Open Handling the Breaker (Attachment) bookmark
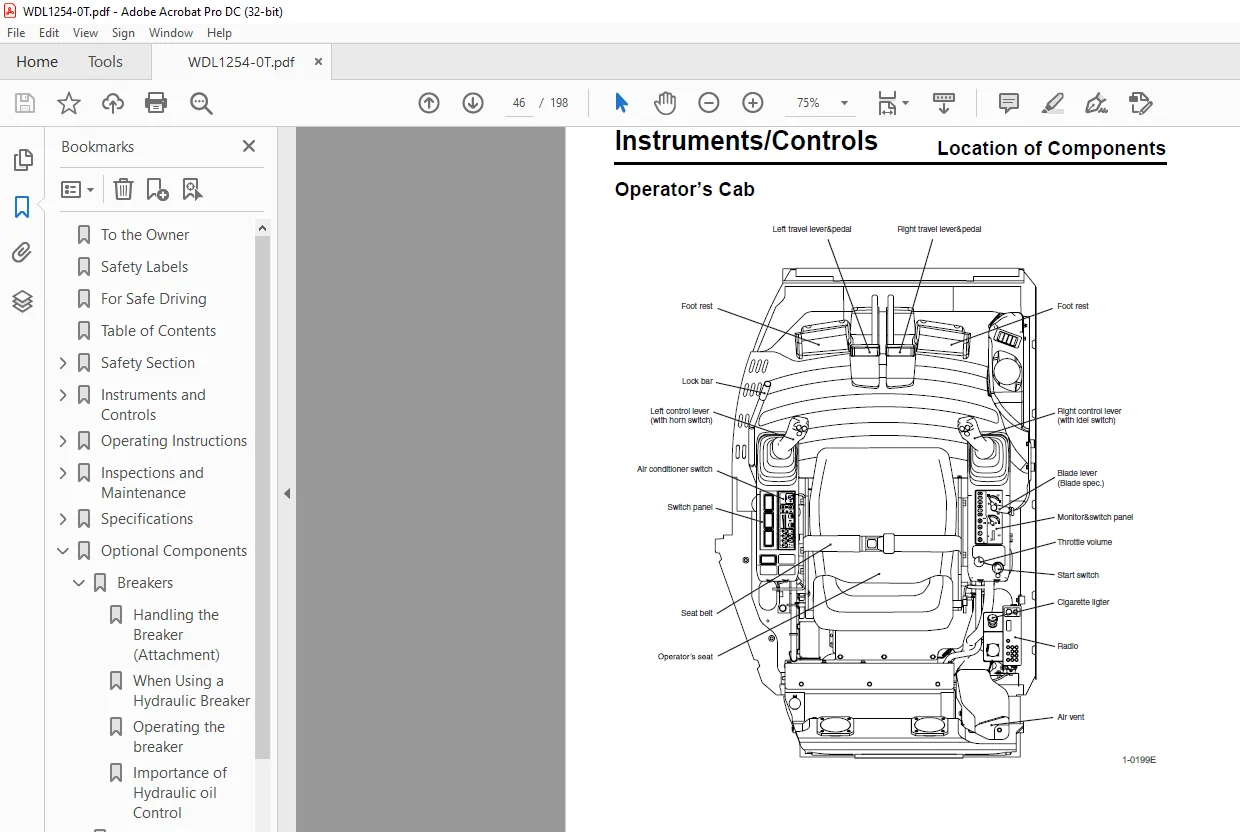The width and height of the screenshot is (1240, 832). [176, 635]
